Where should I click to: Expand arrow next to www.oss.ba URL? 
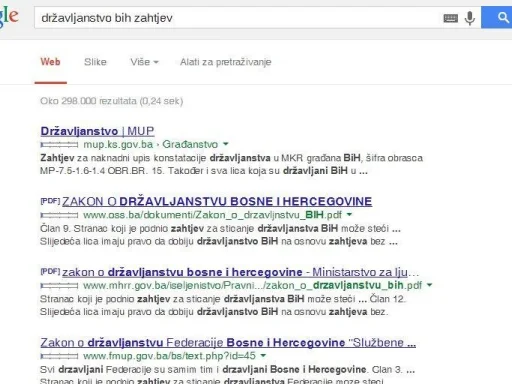click(349, 214)
